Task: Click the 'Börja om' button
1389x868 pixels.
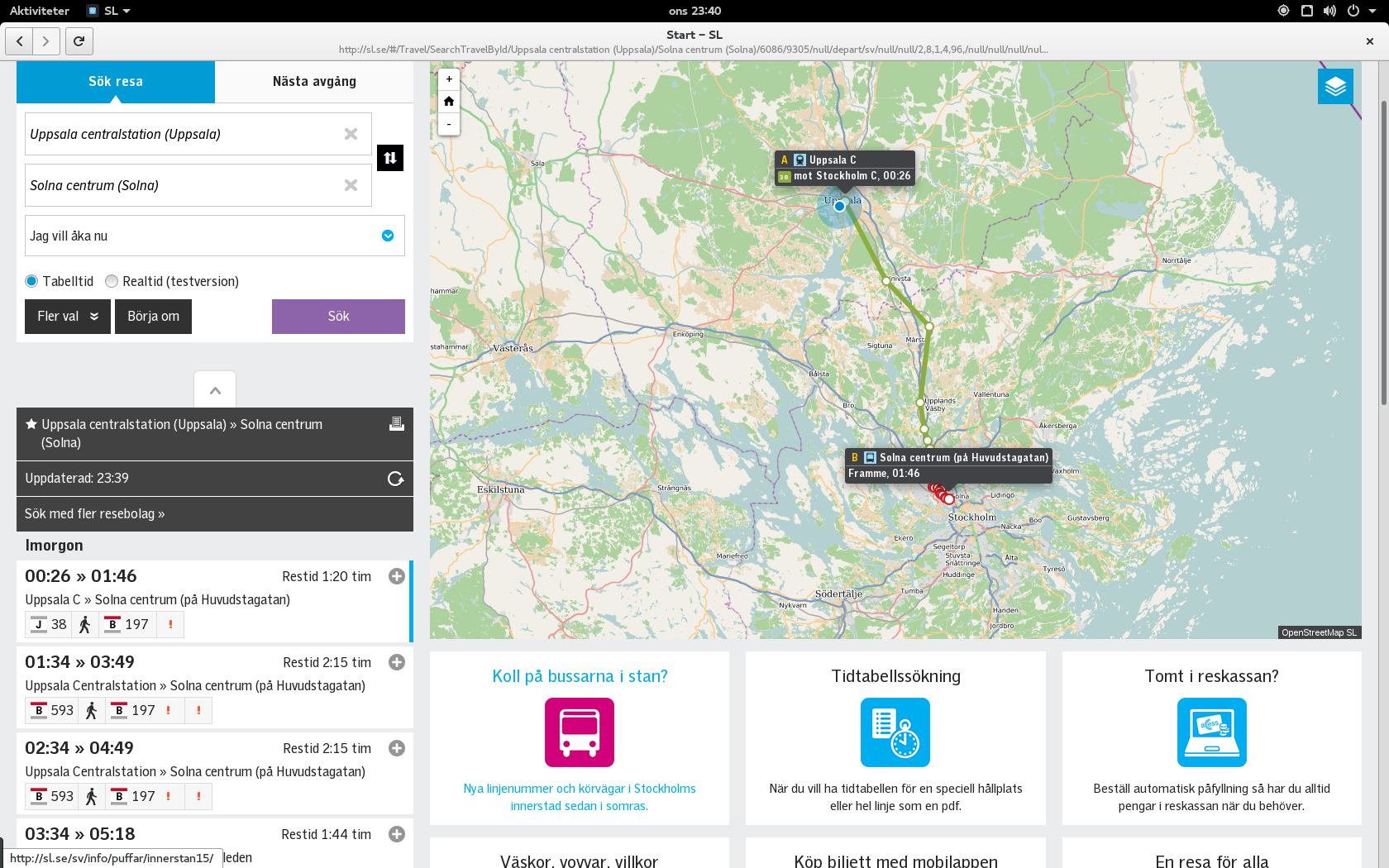Action: click(x=153, y=317)
